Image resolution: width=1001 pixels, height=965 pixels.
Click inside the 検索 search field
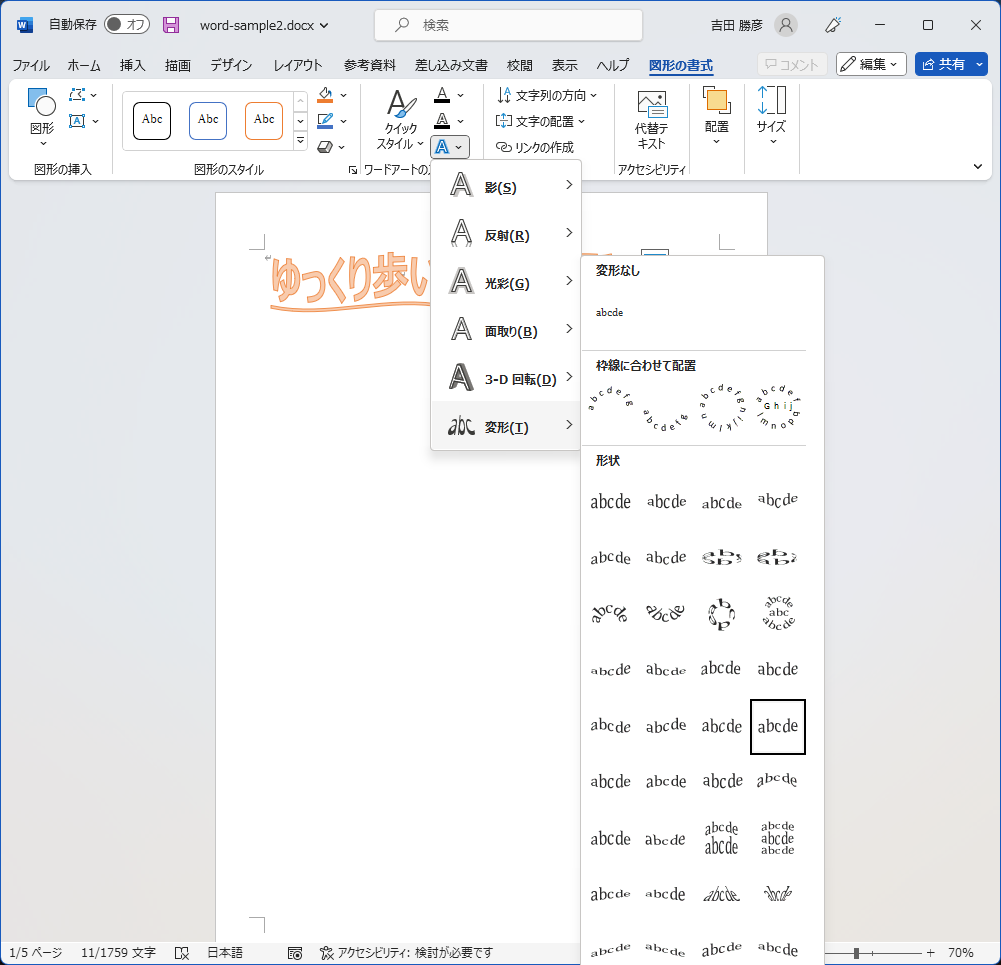507,24
